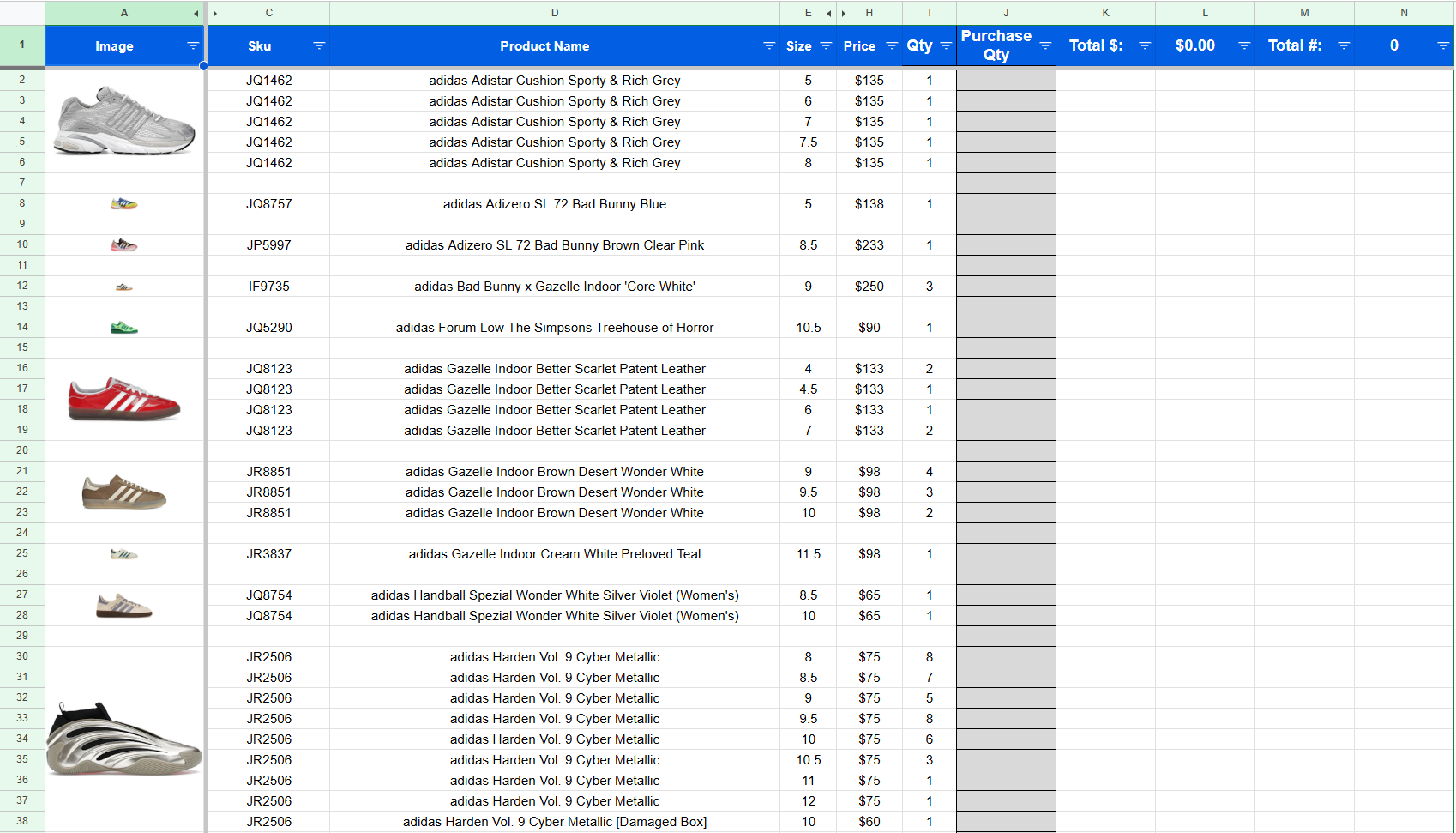
Task: Open the Size column filter icon
Action: pos(826,46)
